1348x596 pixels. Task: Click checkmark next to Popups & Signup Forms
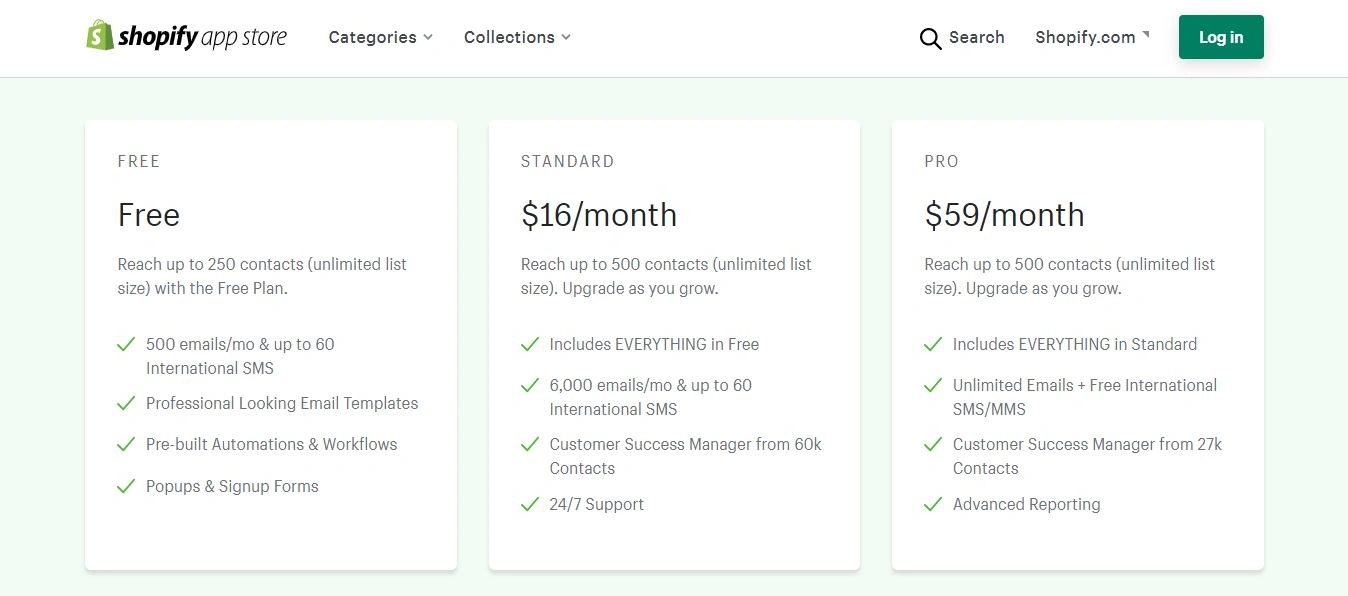(x=126, y=487)
